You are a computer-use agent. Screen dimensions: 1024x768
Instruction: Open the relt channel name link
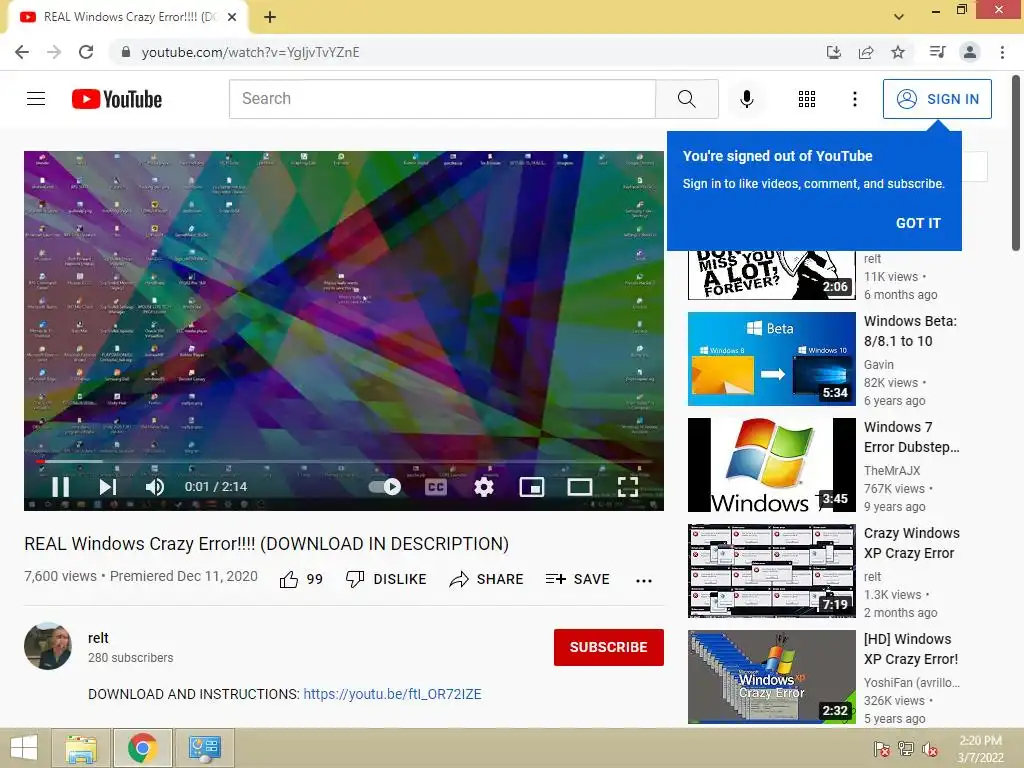point(98,638)
